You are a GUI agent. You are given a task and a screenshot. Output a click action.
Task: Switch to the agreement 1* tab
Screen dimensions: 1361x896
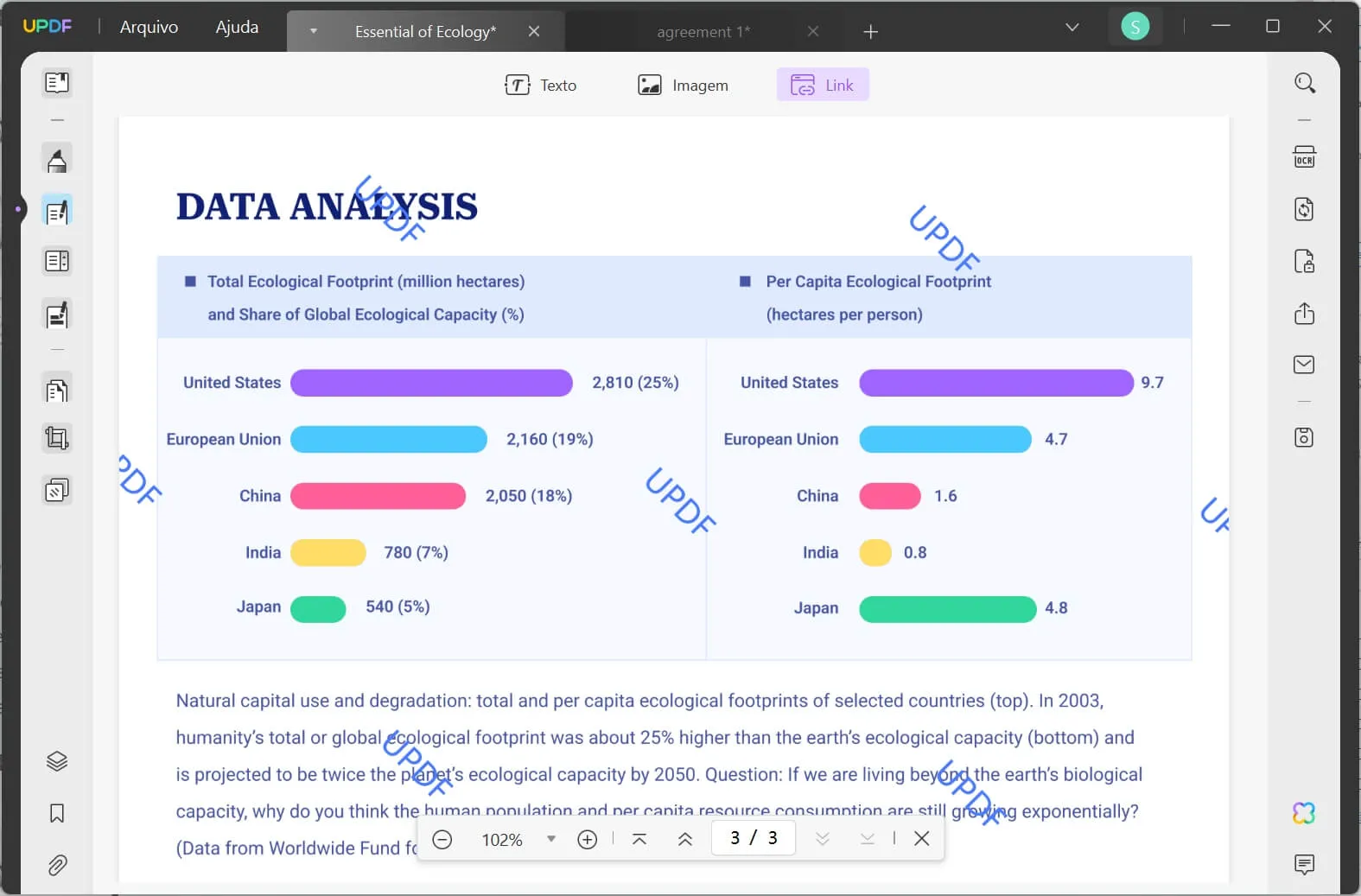[703, 32]
